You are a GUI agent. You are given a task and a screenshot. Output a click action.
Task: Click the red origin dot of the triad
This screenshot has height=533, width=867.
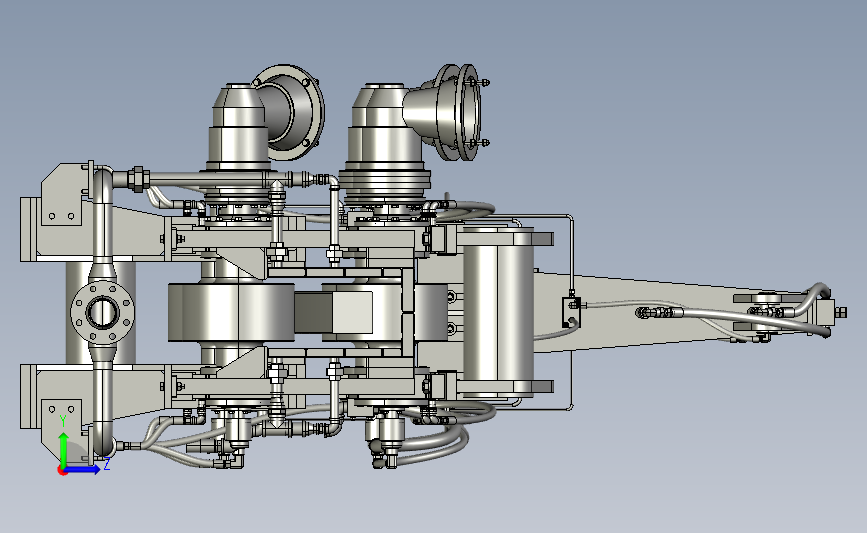62,471
